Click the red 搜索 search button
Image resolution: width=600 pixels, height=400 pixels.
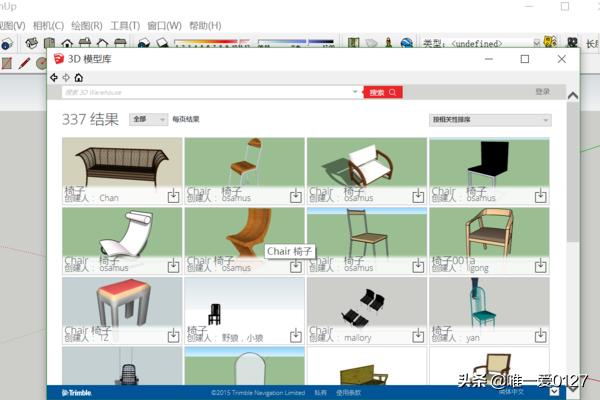[382, 92]
